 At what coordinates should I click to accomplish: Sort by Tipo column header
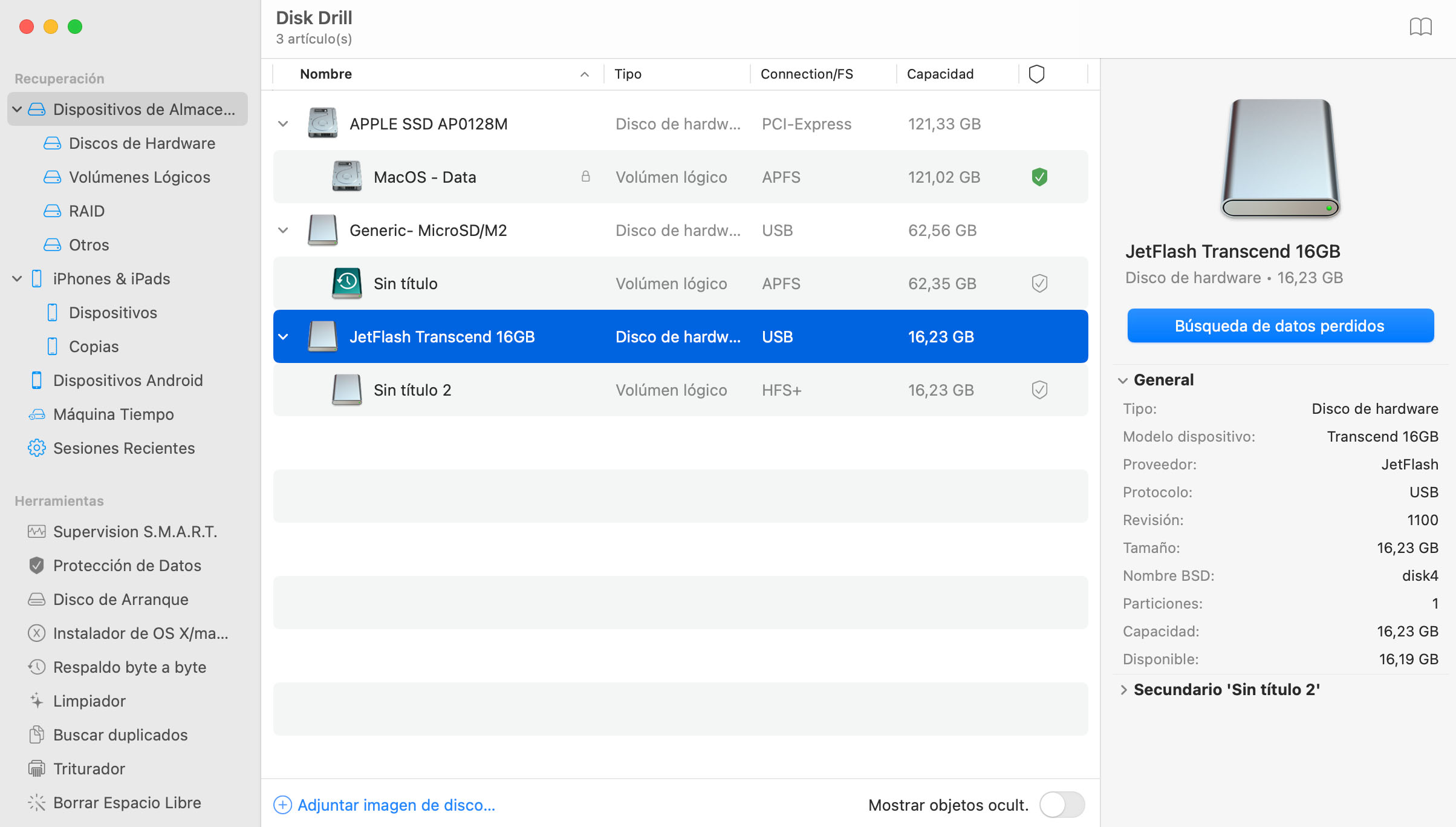(628, 74)
